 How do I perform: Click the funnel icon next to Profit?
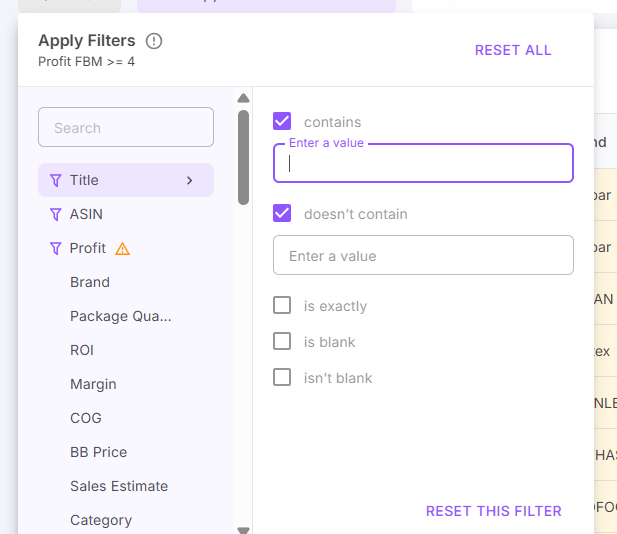pyautogui.click(x=56, y=248)
